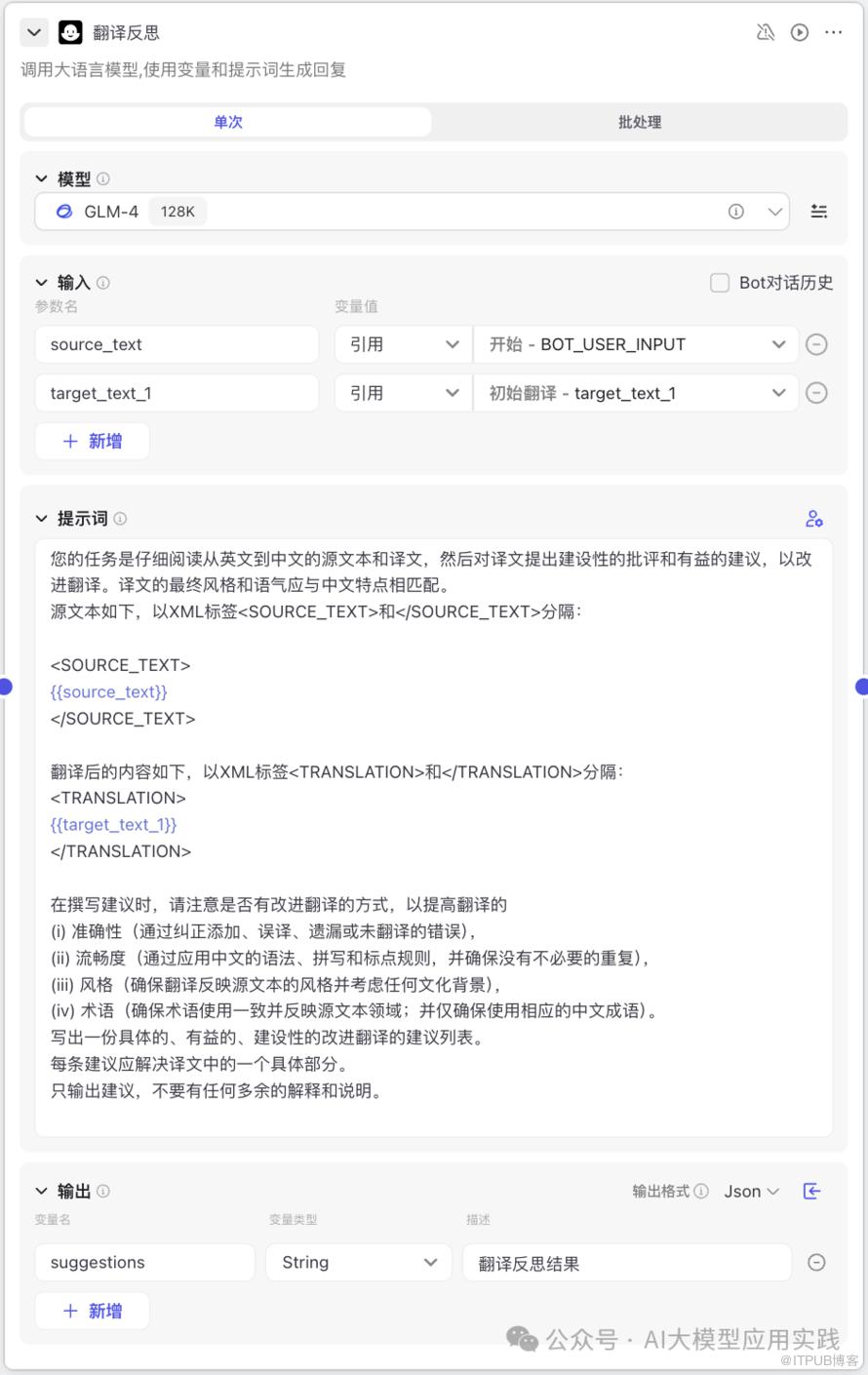Open the 引用 dropdown for target_text_1
Screen dimensions: 868x1375
403,393
